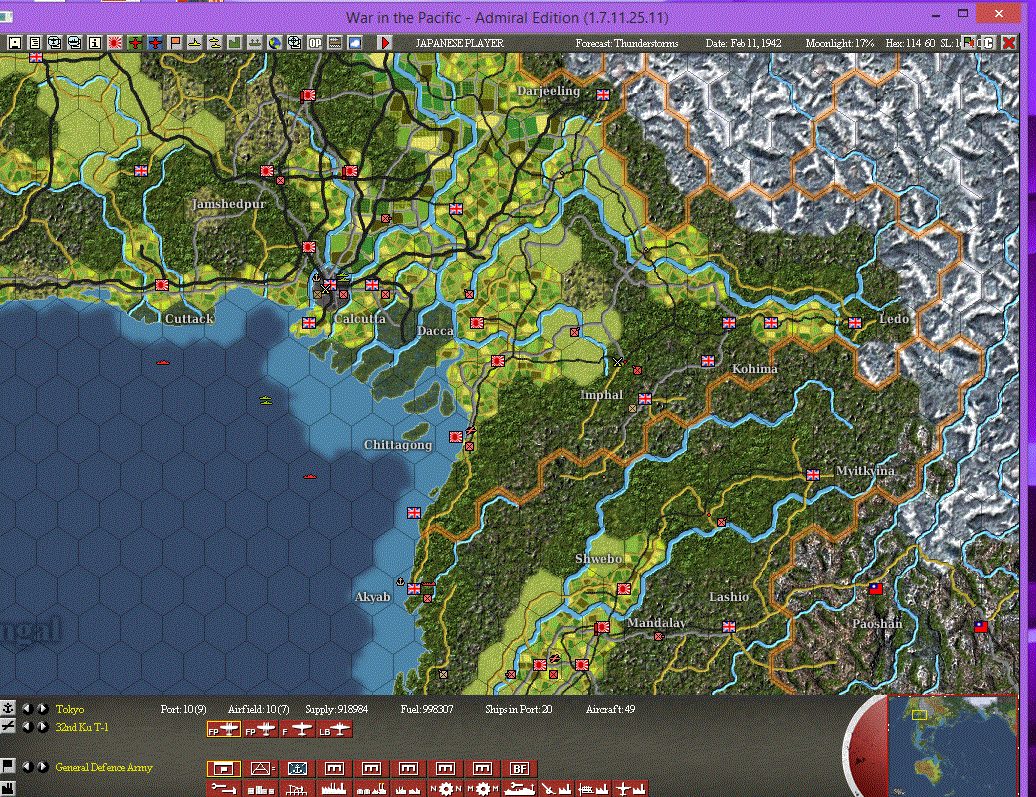The width and height of the screenshot is (1036, 797).
Task: Click the orange flag toolbar icon
Action: [x=175, y=43]
